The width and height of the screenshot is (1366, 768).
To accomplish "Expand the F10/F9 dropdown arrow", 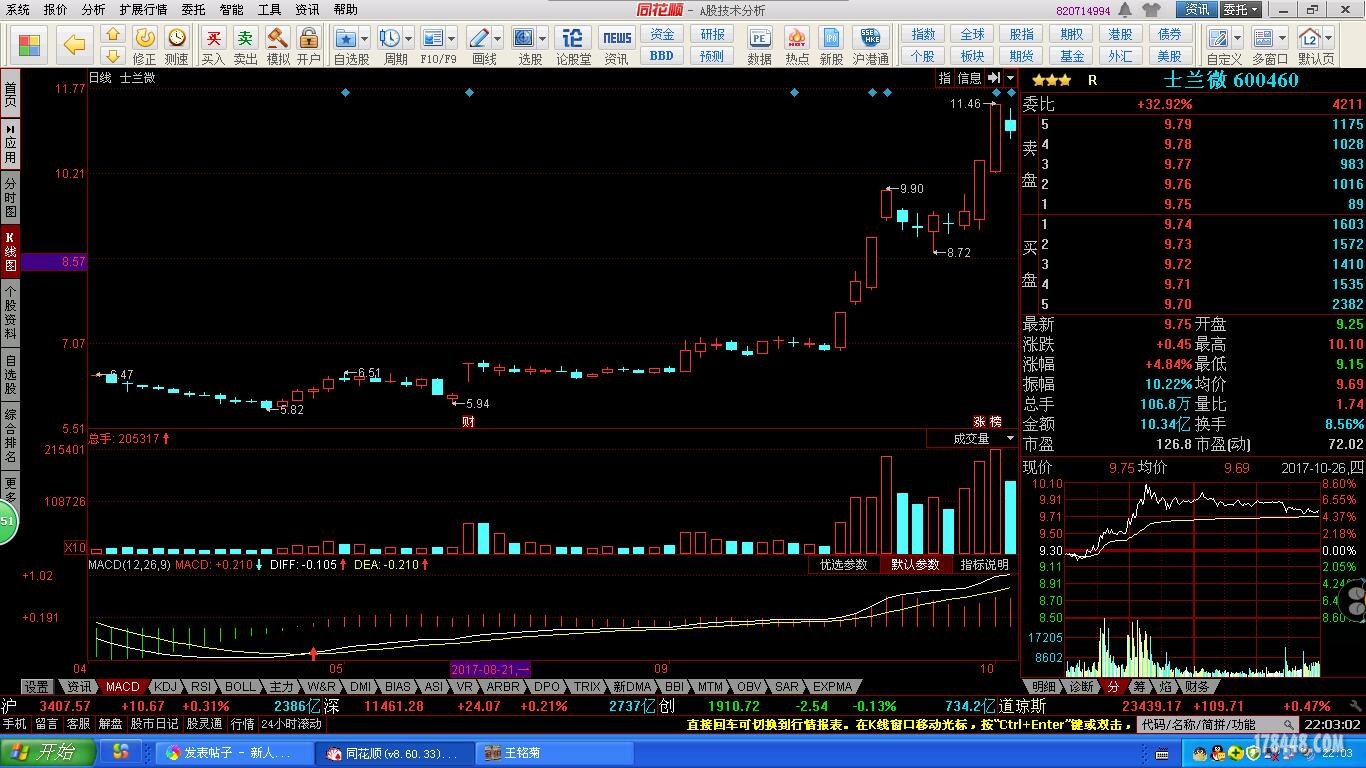I will click(x=452, y=39).
